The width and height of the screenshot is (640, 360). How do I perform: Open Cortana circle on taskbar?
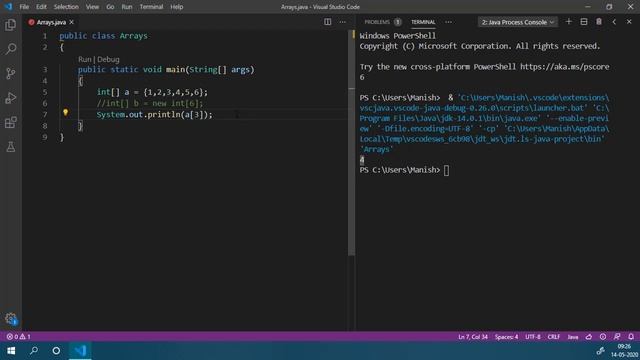pyautogui.click(x=56, y=351)
